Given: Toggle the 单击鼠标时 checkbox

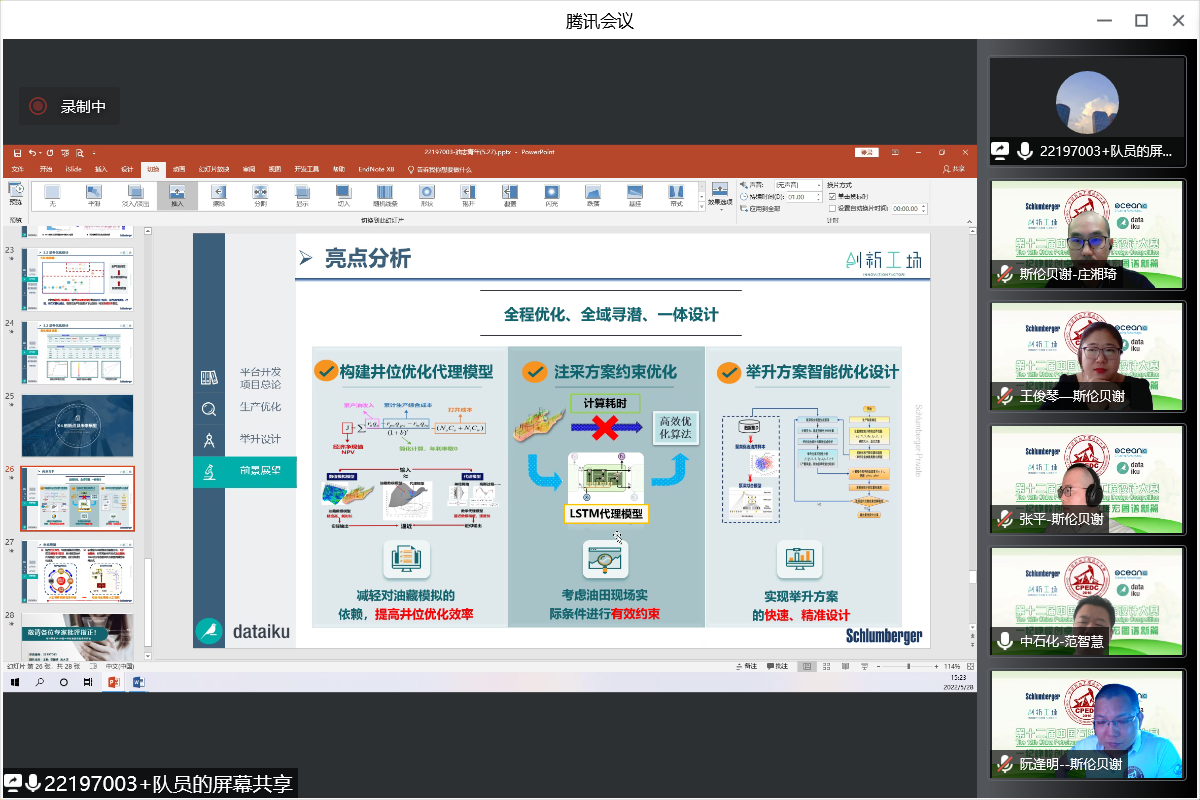Looking at the screenshot, I should coord(832,197).
